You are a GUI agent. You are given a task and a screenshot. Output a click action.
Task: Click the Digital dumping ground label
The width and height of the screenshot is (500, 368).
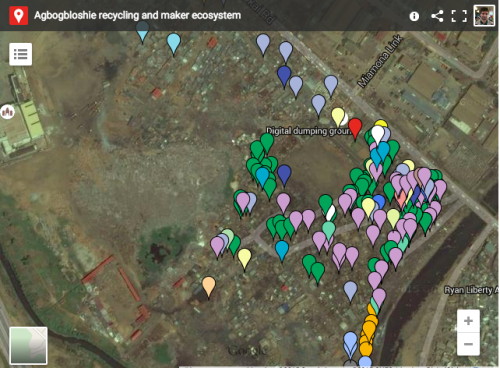[308, 131]
